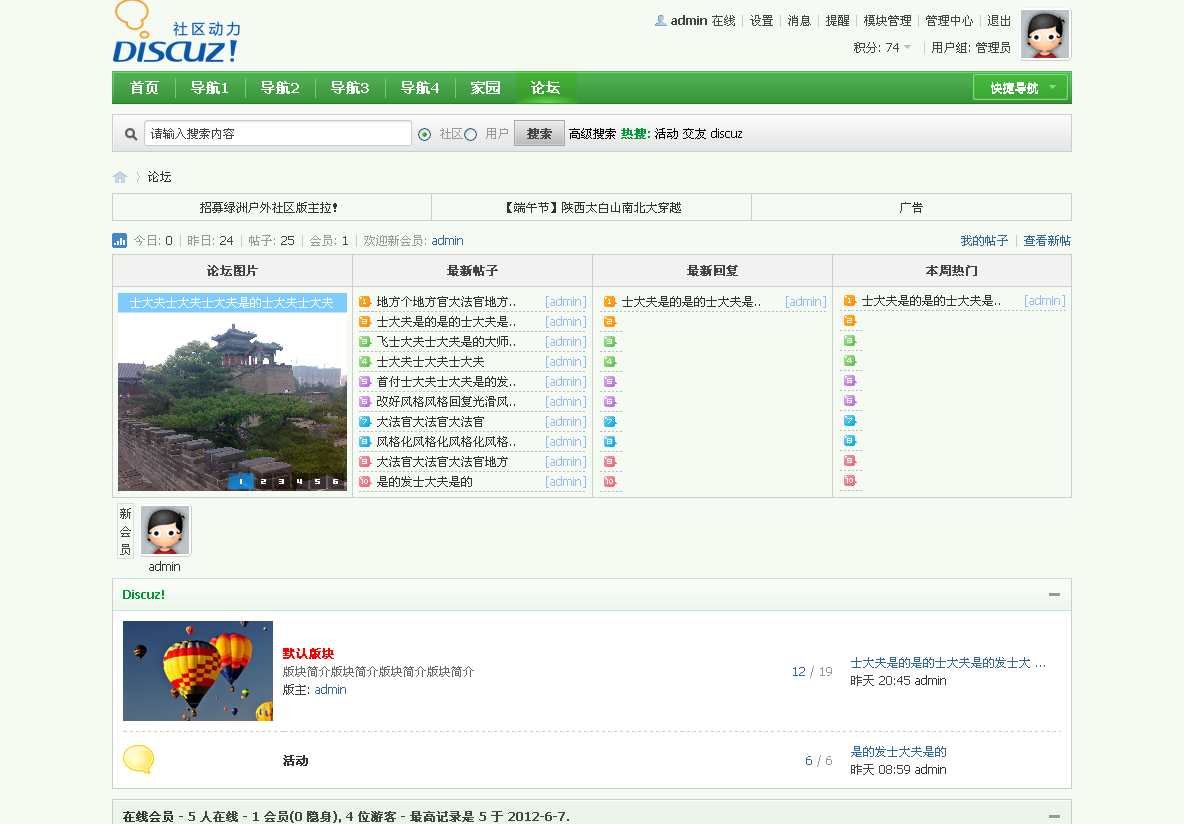Open the 导航3 navigation tab
This screenshot has height=824, width=1184.
tap(350, 88)
